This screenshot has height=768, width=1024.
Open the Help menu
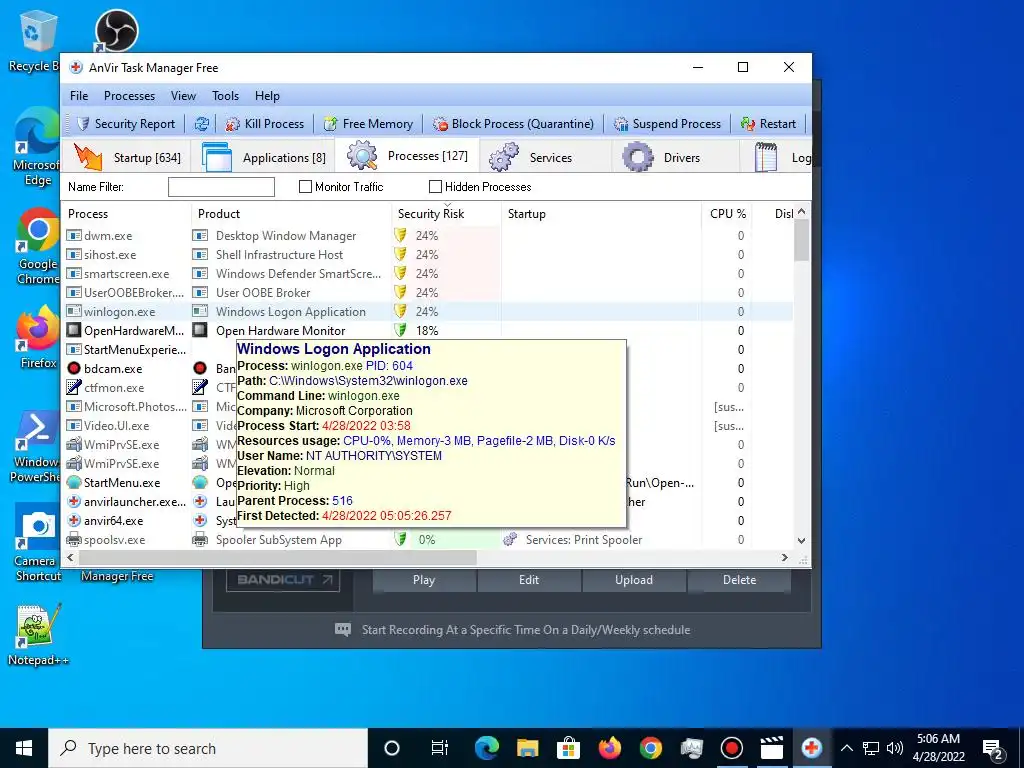pos(267,95)
